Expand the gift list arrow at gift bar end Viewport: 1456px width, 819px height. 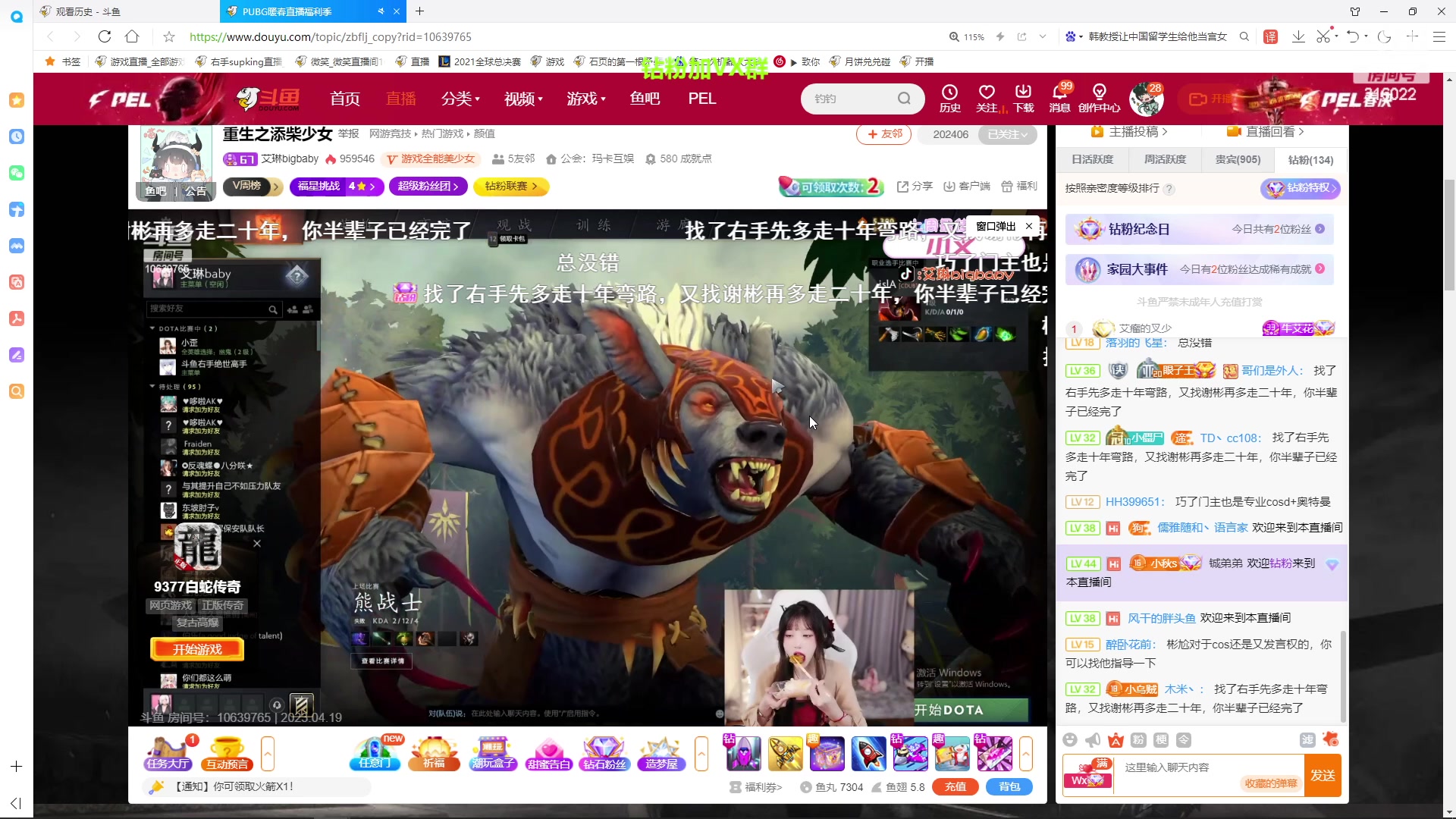tap(1026, 754)
